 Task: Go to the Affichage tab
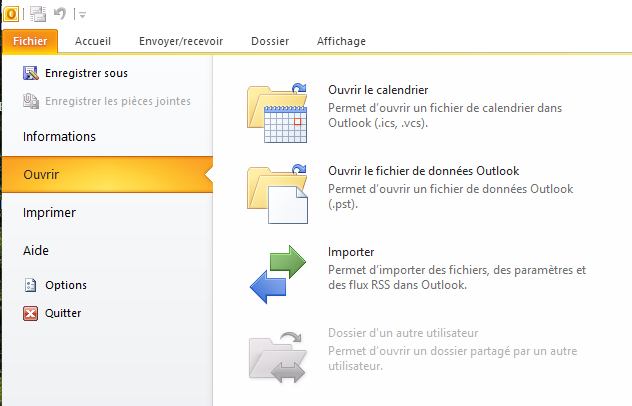(x=341, y=41)
